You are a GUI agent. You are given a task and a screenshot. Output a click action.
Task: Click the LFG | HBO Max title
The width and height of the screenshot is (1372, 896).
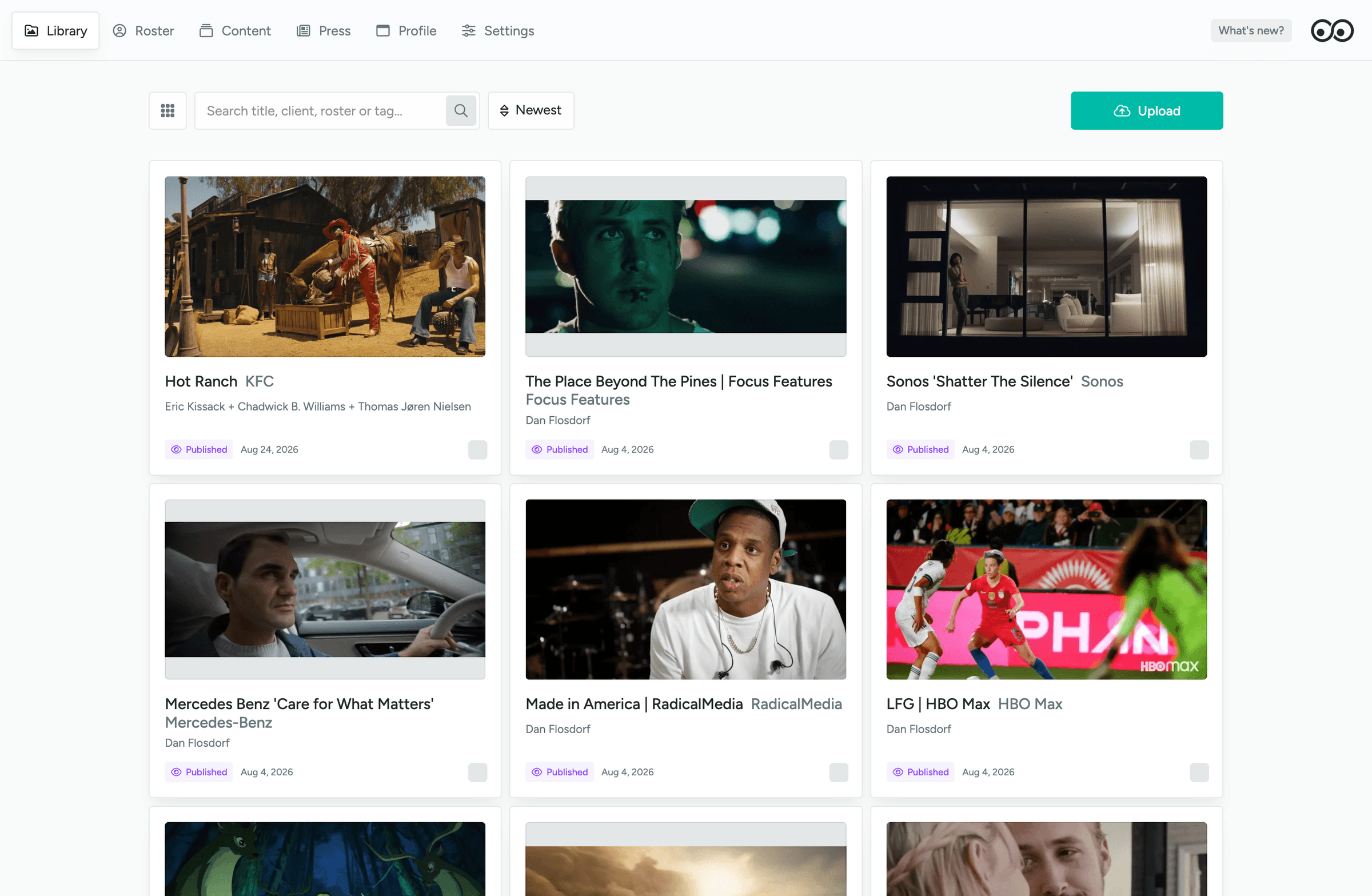938,703
